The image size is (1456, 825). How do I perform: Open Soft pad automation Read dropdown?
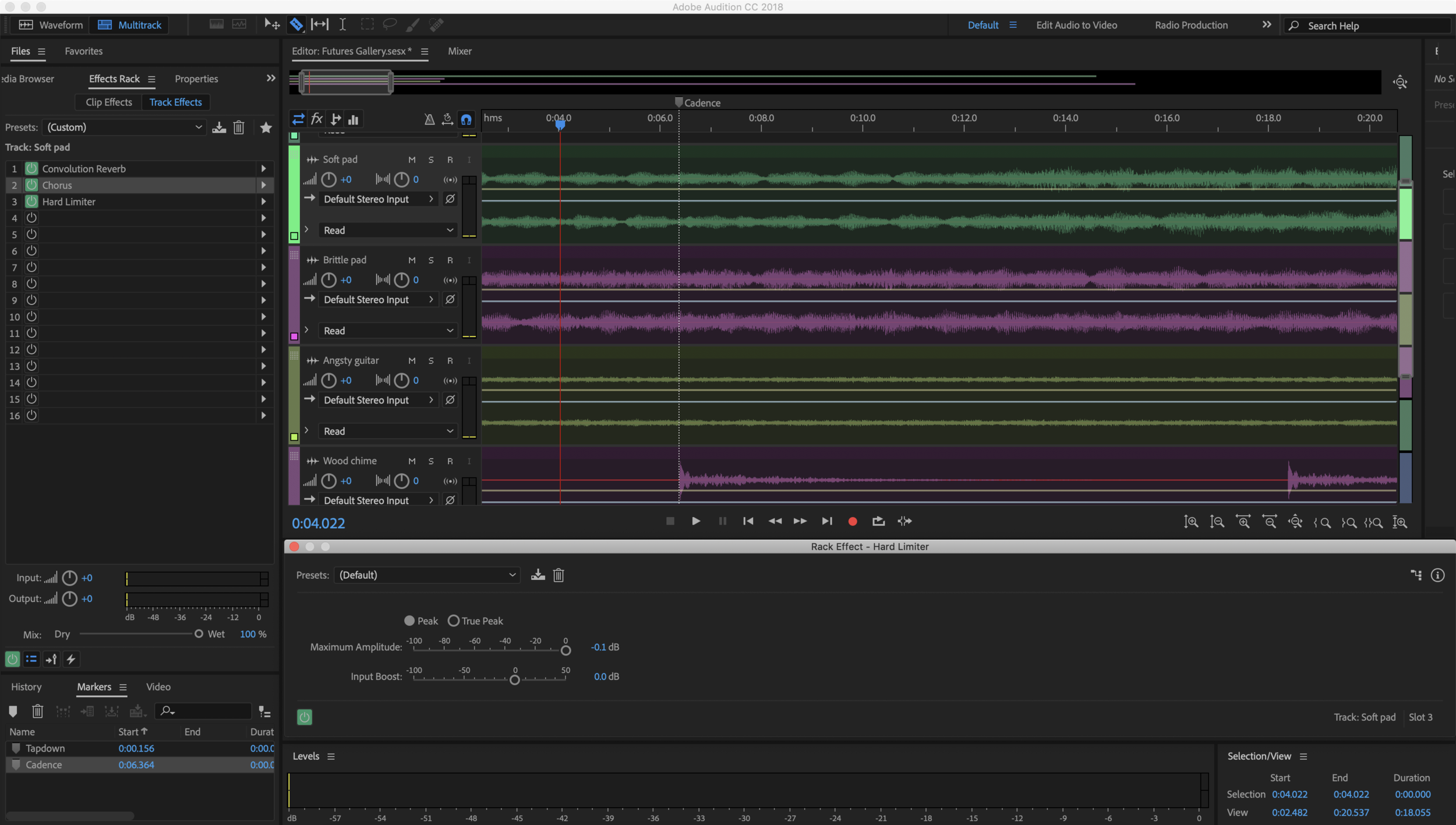pyautogui.click(x=388, y=231)
